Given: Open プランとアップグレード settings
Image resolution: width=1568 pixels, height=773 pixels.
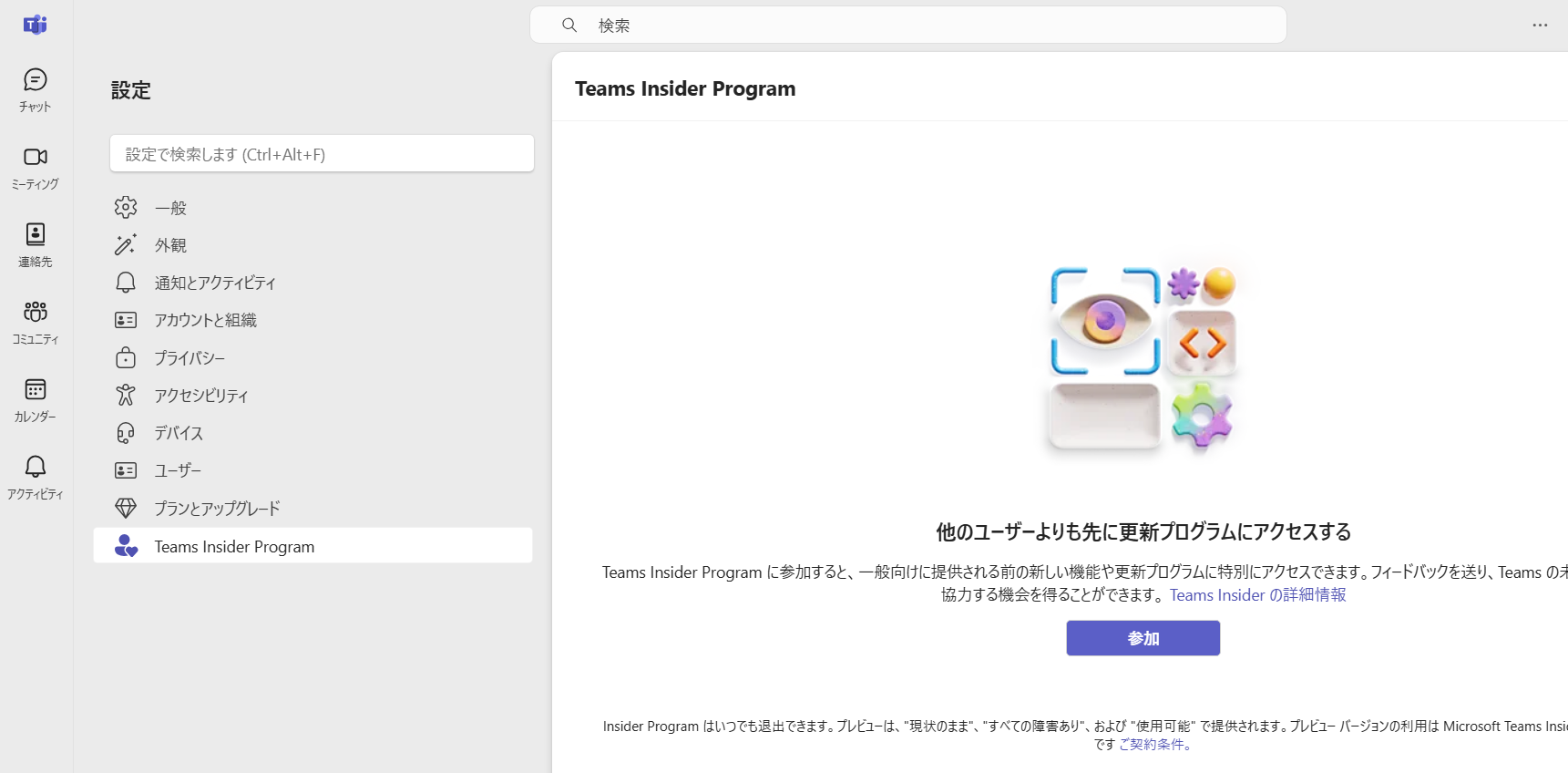Looking at the screenshot, I should pyautogui.click(x=313, y=508).
